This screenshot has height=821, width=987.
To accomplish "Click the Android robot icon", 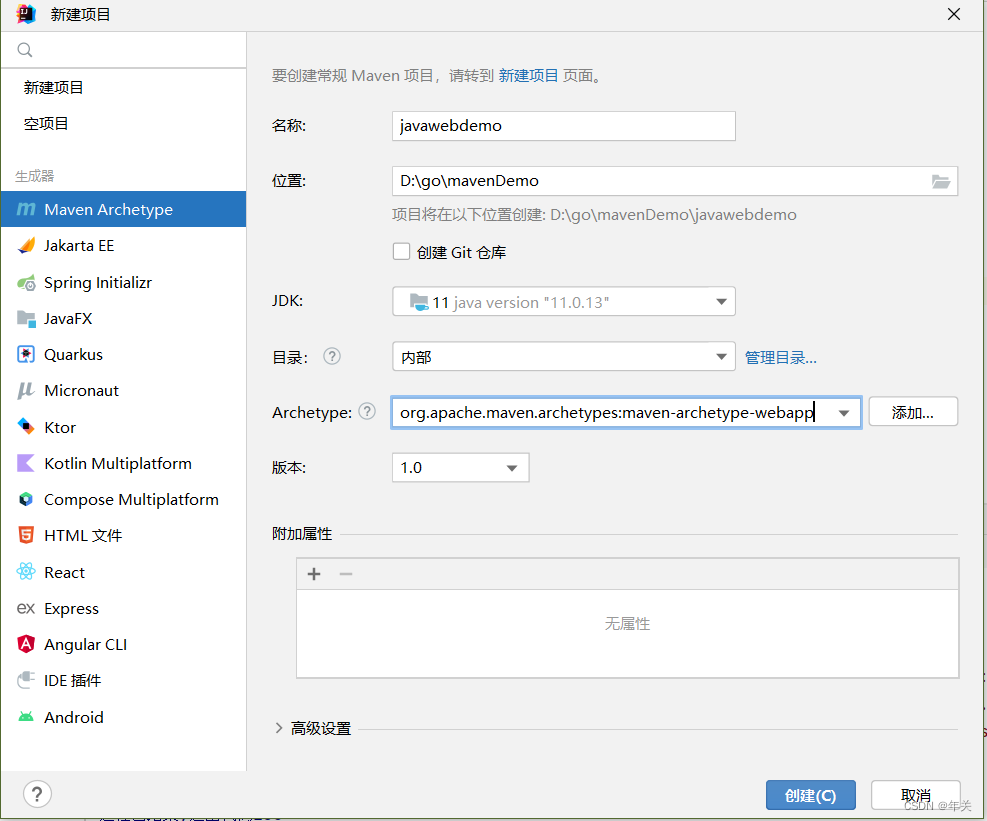I will pos(26,716).
